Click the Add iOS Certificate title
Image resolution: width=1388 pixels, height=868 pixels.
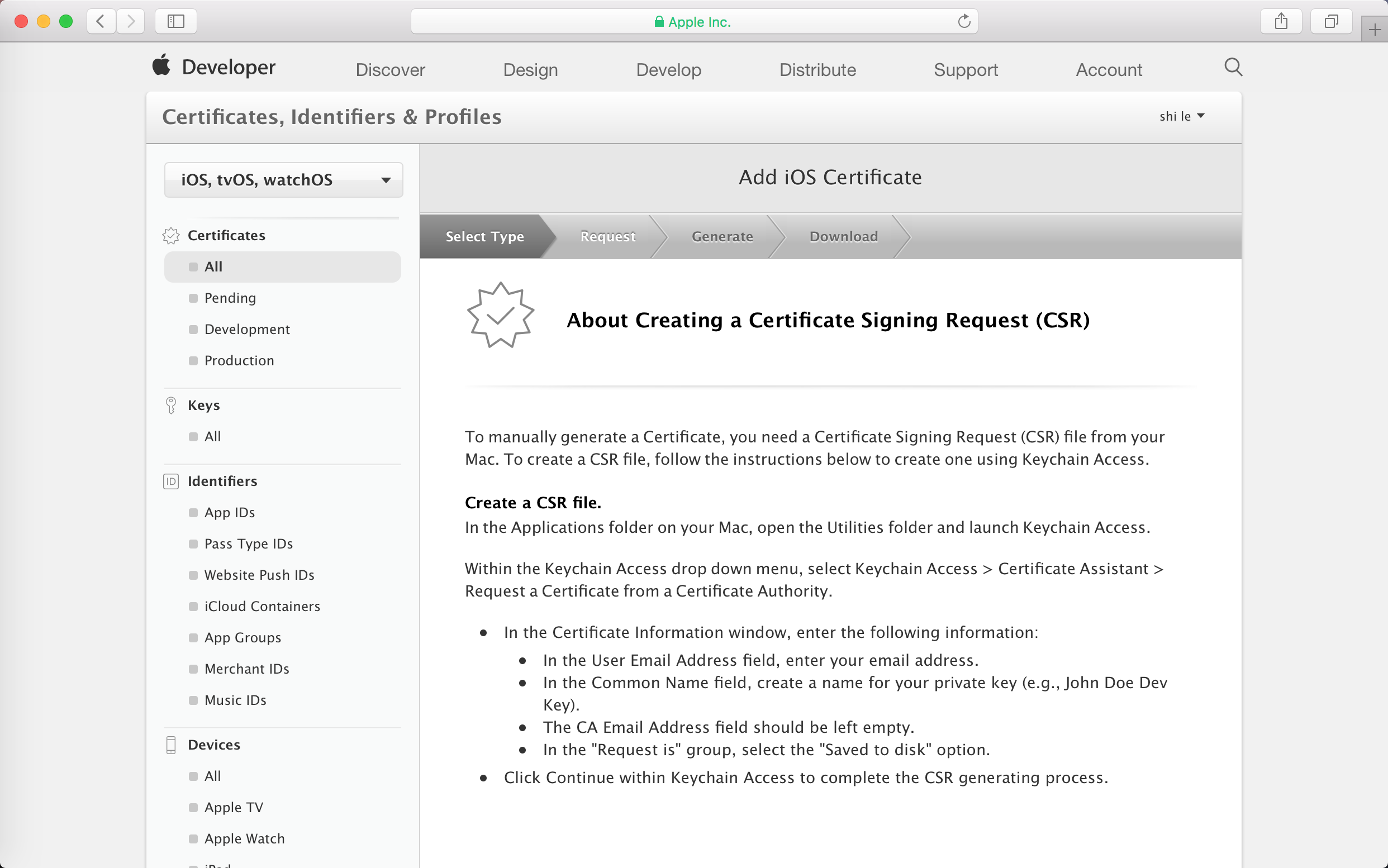pos(830,178)
